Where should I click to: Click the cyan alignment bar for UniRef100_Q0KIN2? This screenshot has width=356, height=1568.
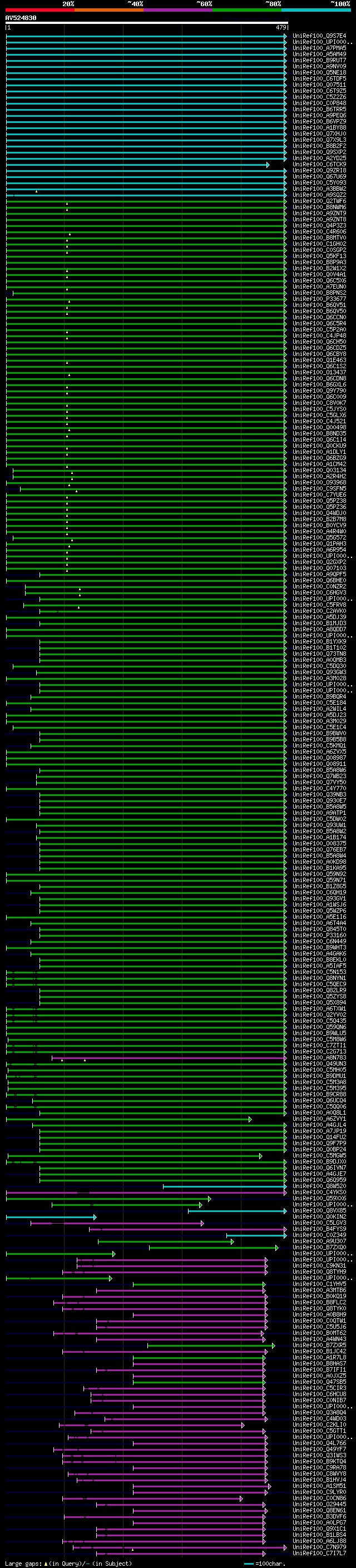click(x=51, y=1217)
